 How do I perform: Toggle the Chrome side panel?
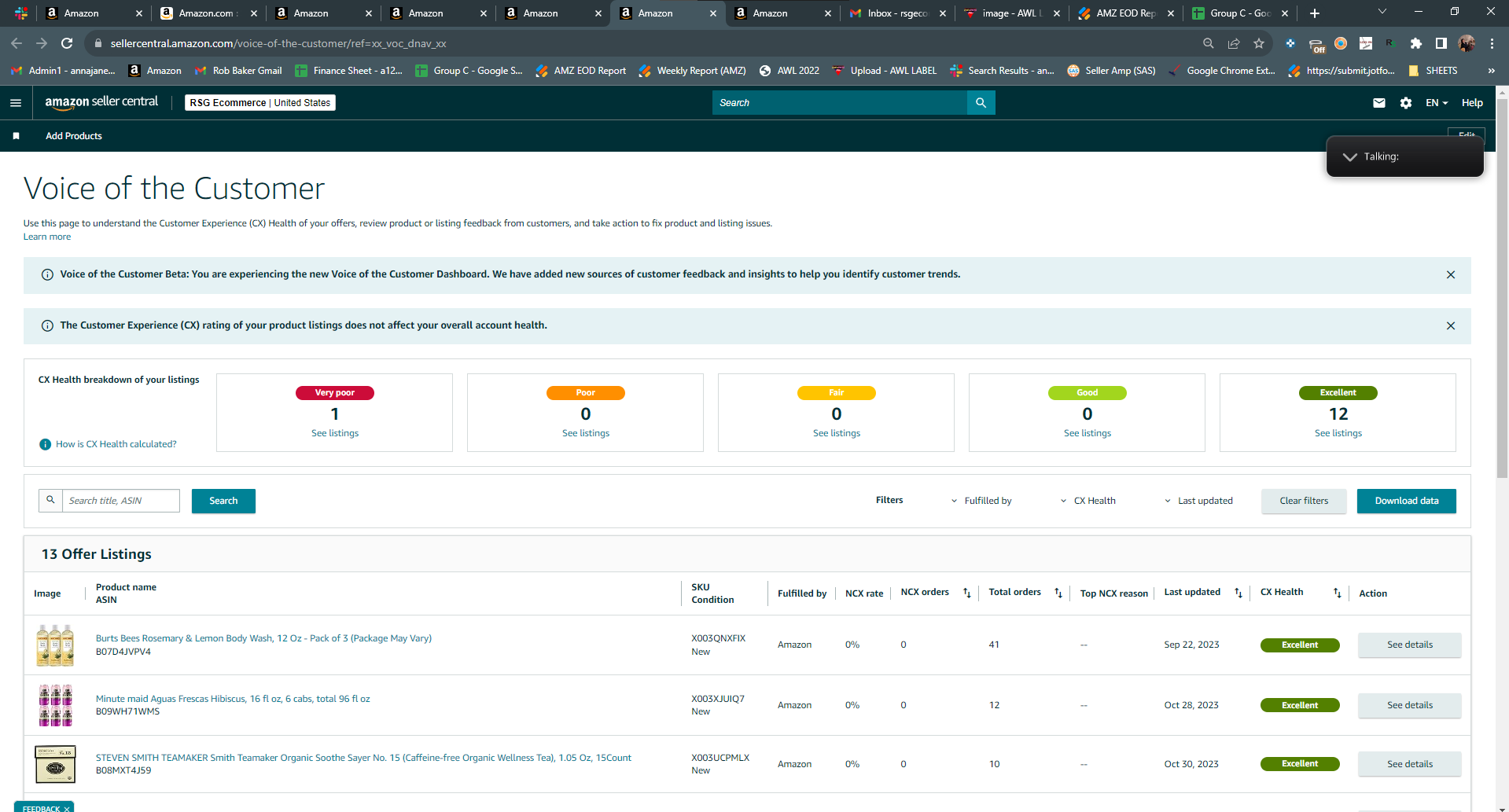pyautogui.click(x=1441, y=43)
